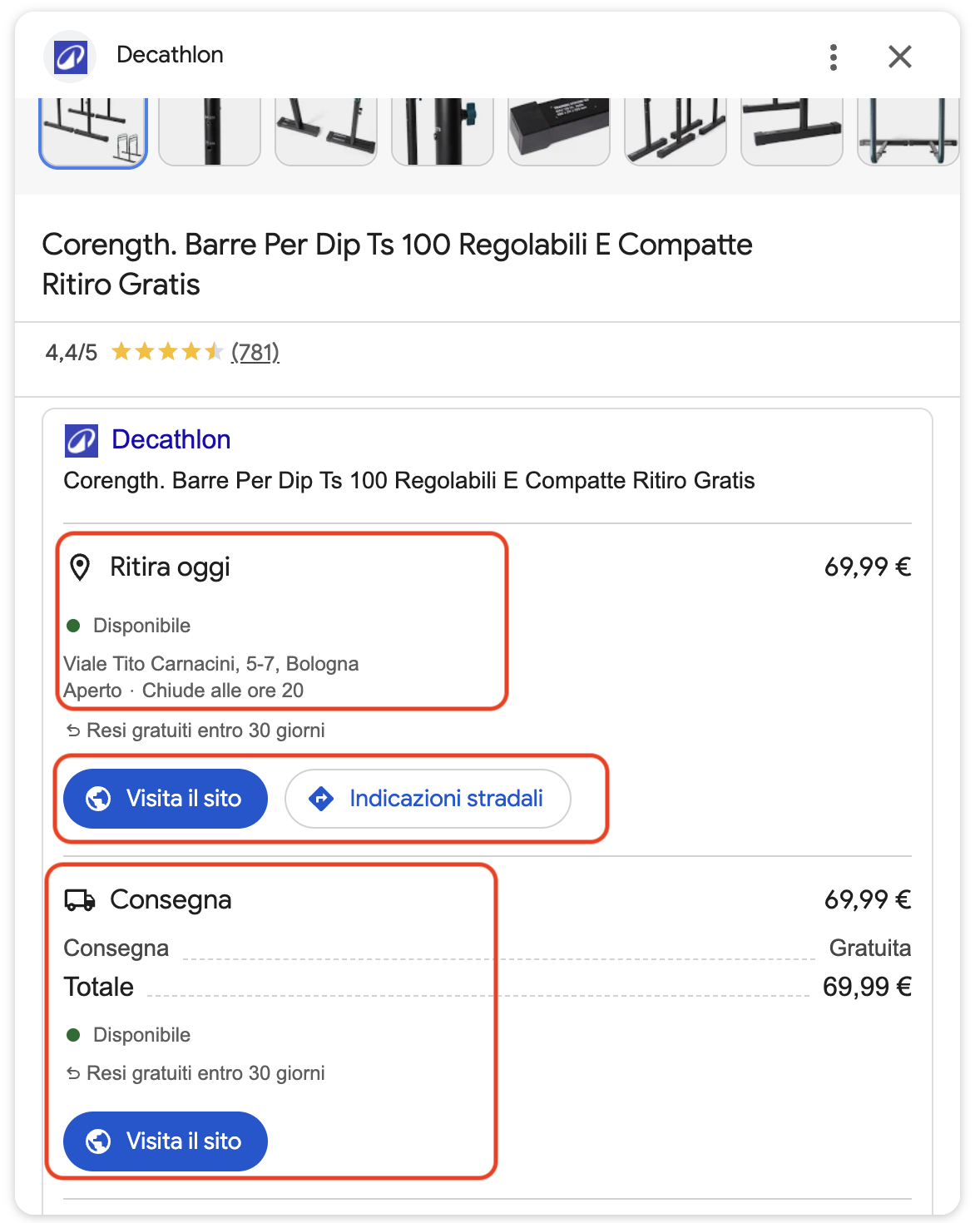Screen dimensions: 980x1223
Task: Click the delivery truck icon by Consegna
Action: click(80, 900)
